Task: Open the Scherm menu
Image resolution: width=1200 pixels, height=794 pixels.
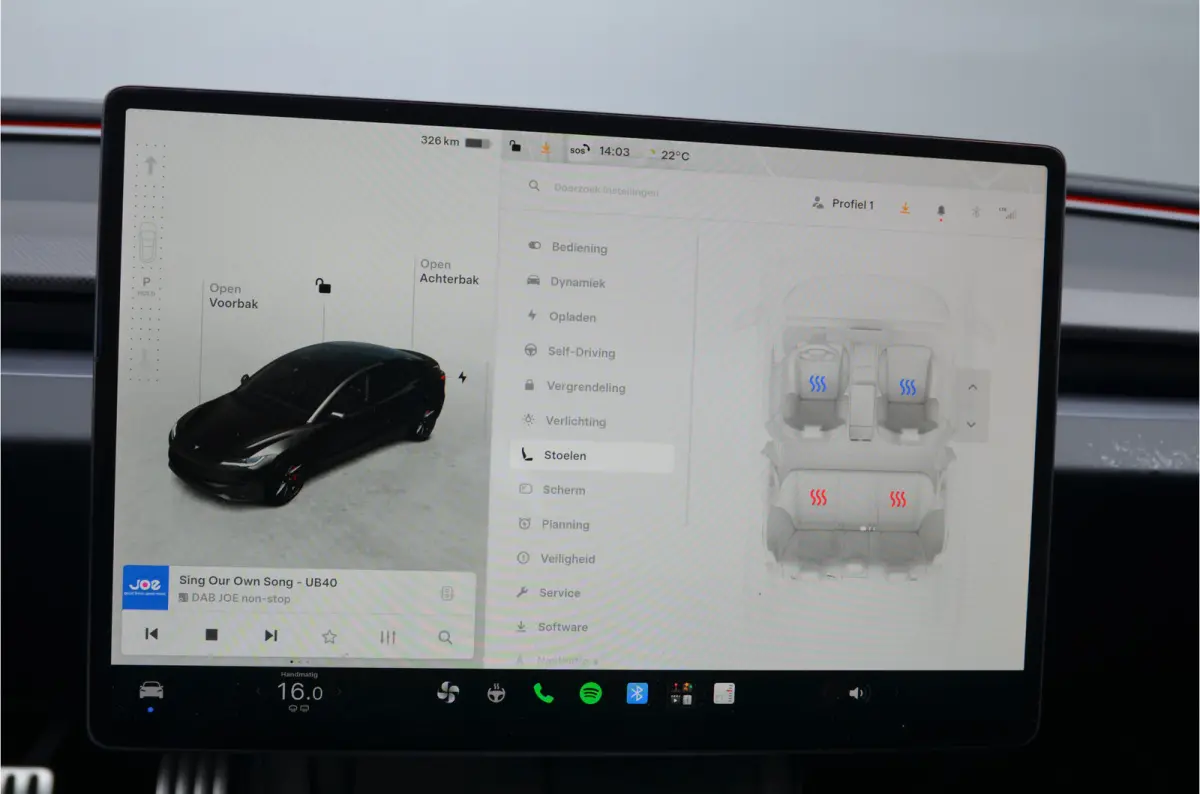Action: click(x=551, y=490)
